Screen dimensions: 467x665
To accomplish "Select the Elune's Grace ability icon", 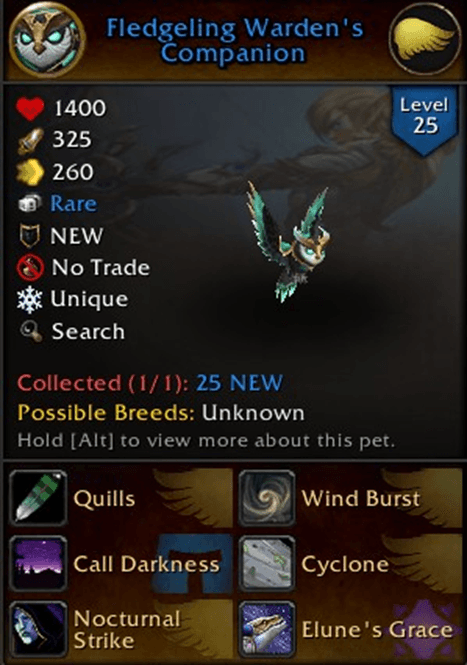I will [x=267, y=629].
